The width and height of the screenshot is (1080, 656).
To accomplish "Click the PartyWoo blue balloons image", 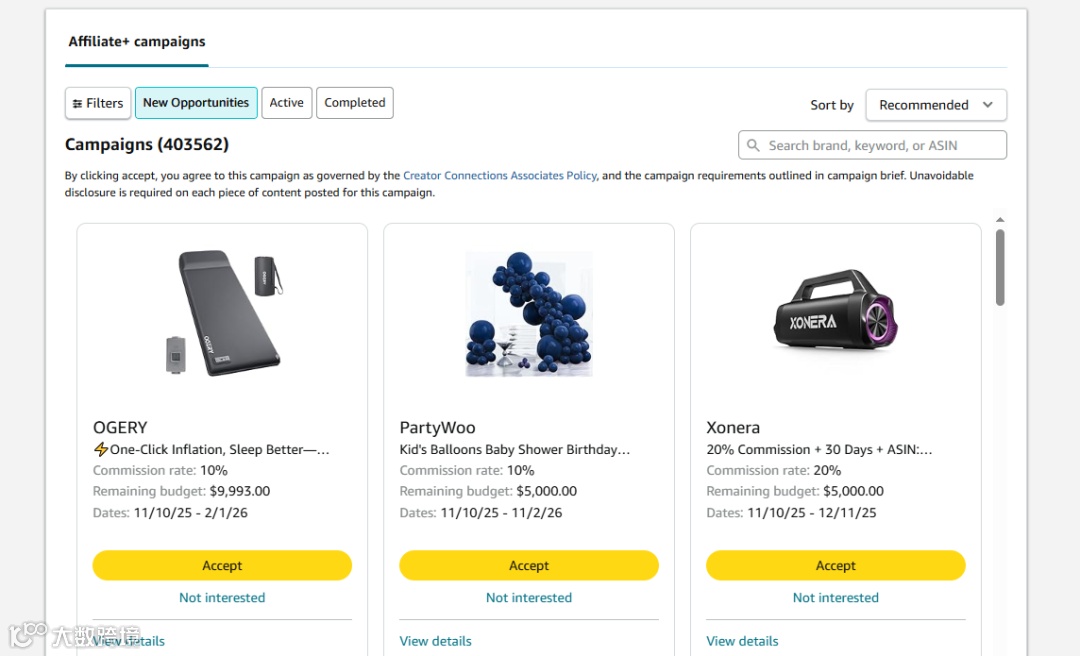I will pos(529,313).
